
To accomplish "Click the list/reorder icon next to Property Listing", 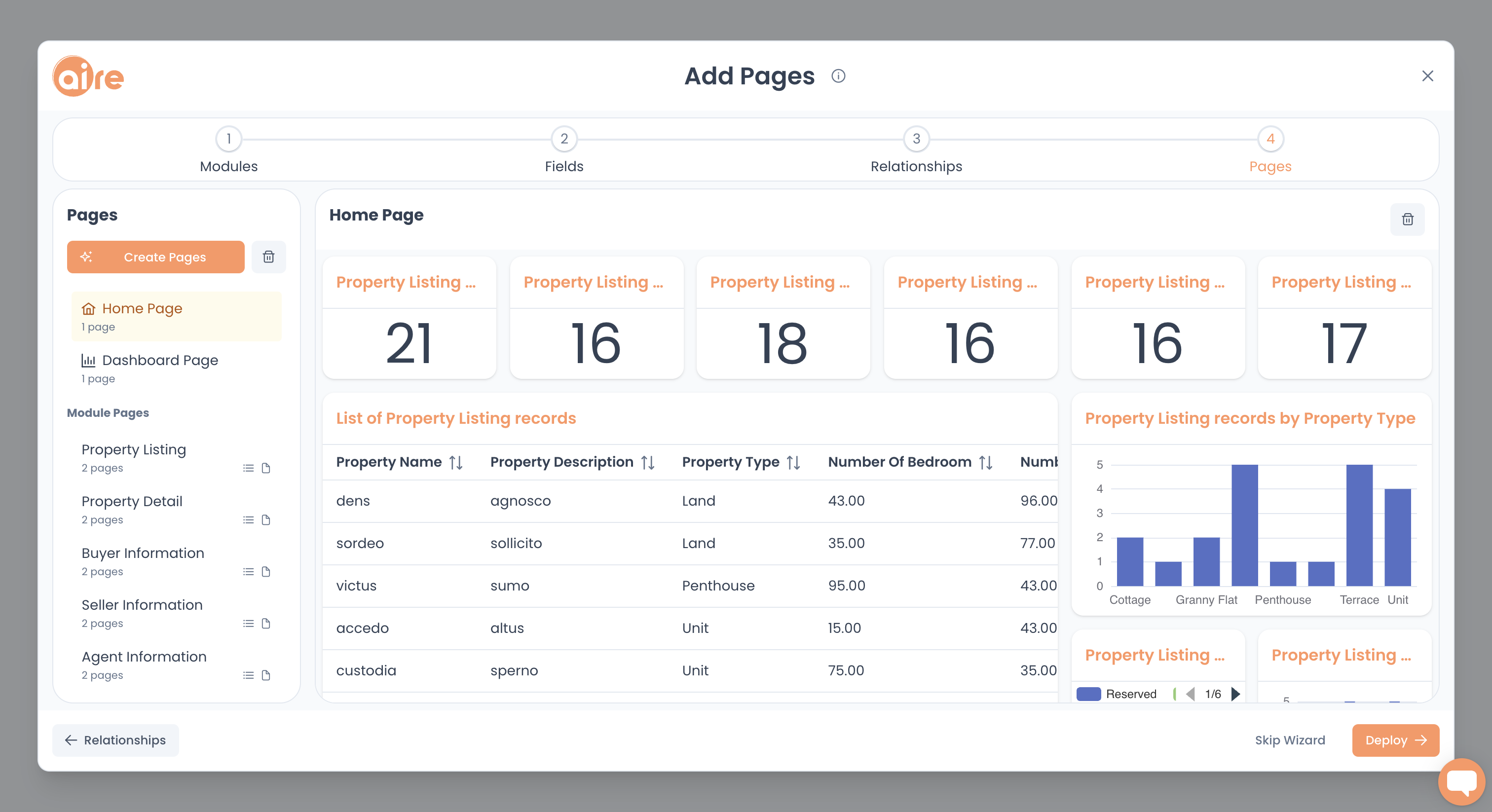I will click(249, 468).
